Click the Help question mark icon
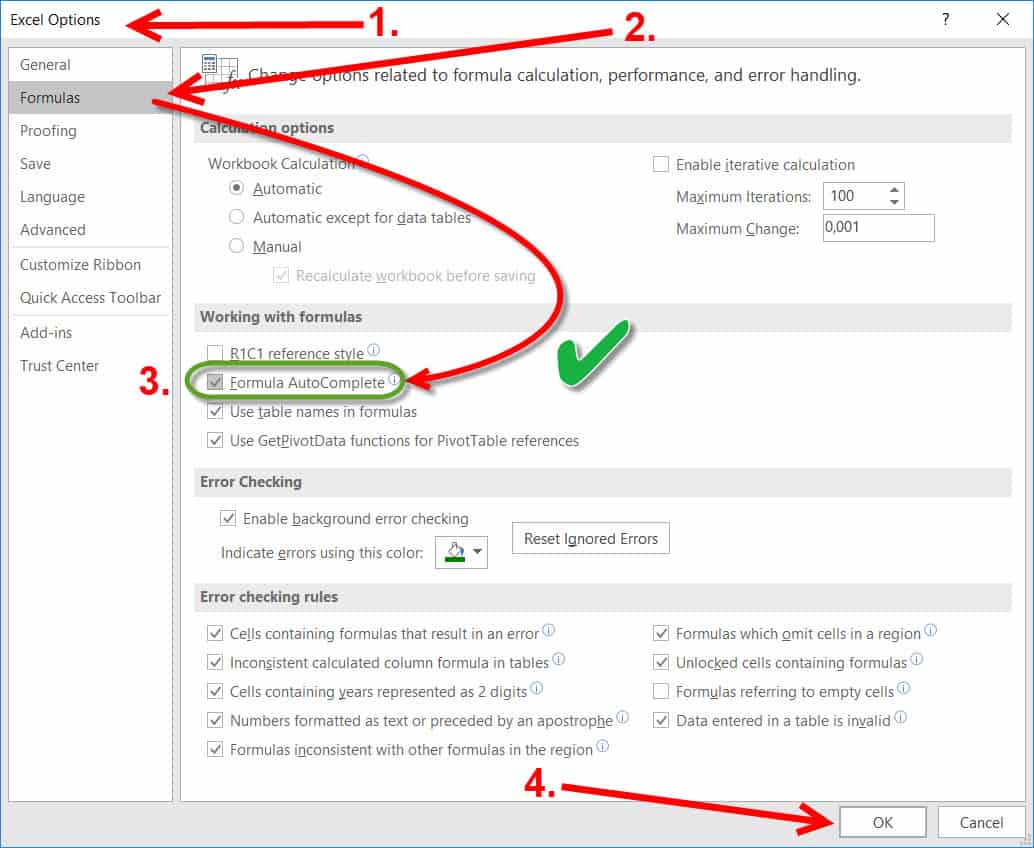This screenshot has height=848, width=1034. 946,19
